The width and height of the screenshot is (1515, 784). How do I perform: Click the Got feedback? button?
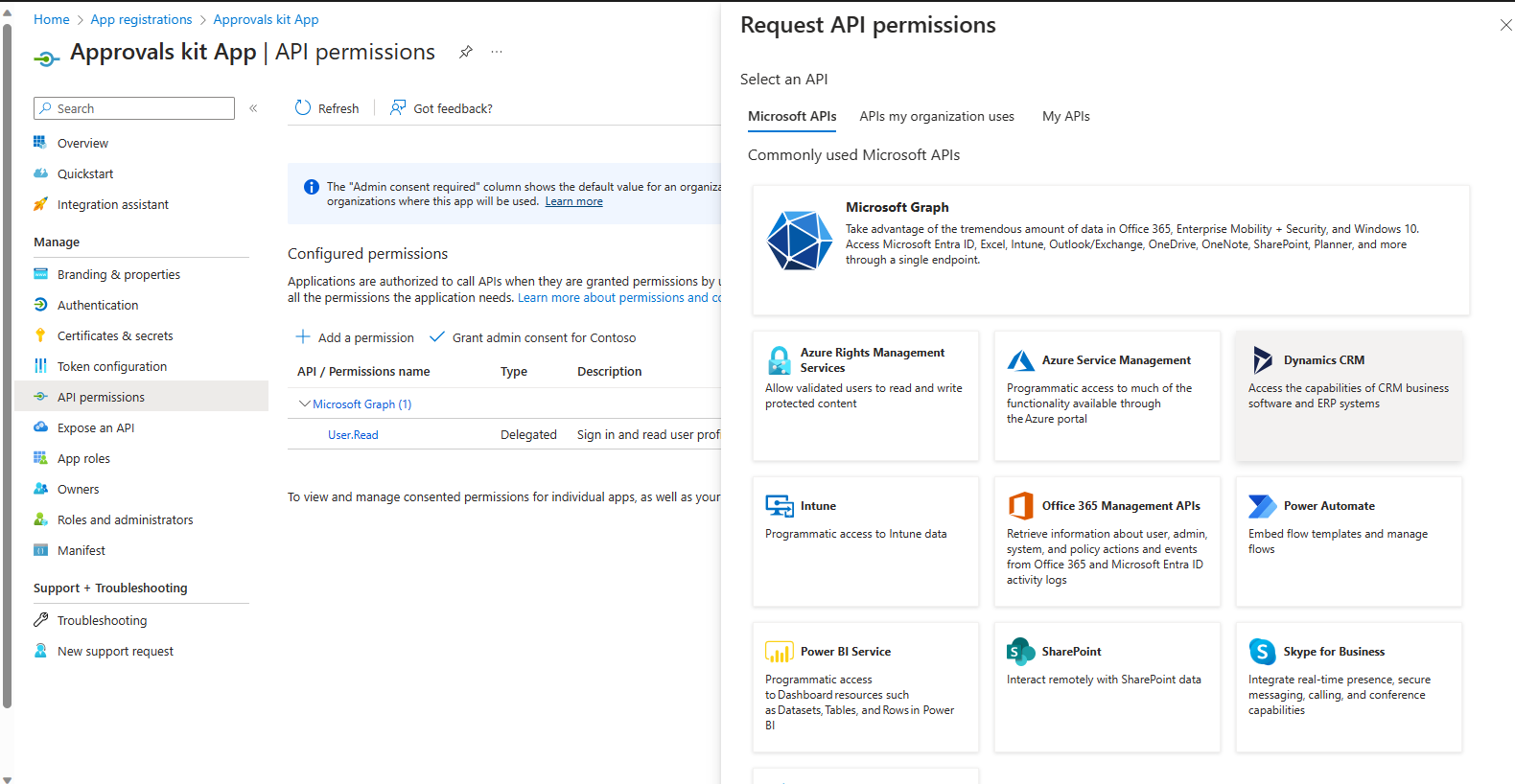coord(441,108)
